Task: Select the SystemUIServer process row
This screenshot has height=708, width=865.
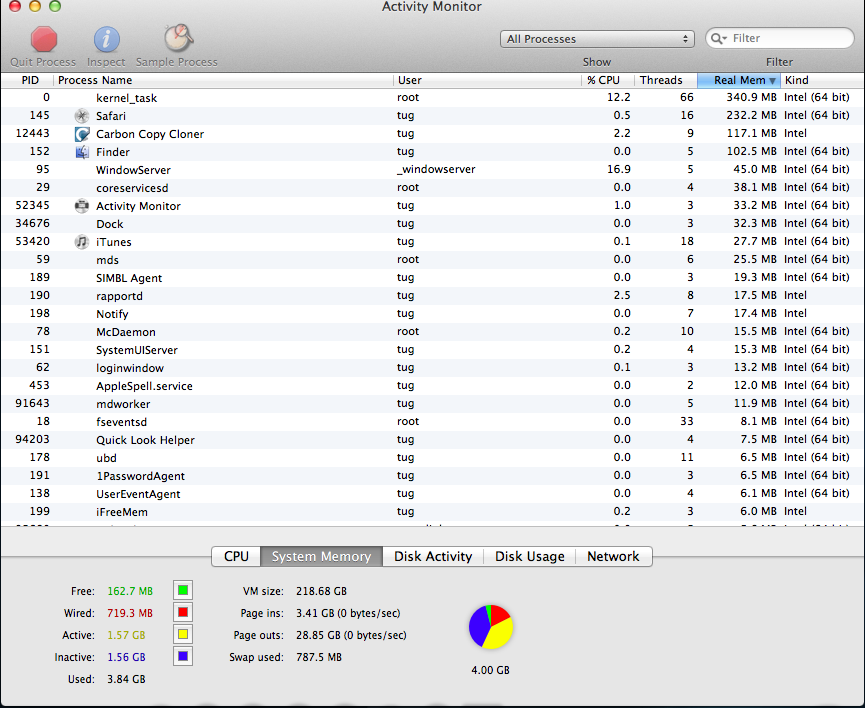Action: [432, 349]
